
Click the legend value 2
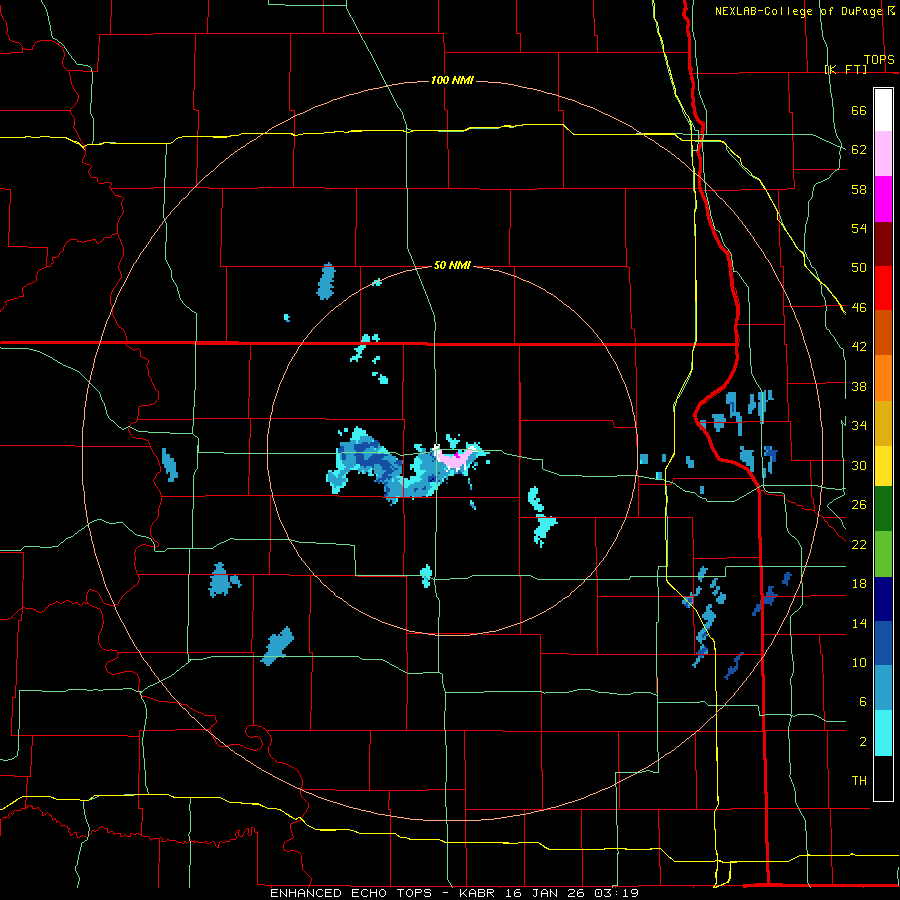863,742
